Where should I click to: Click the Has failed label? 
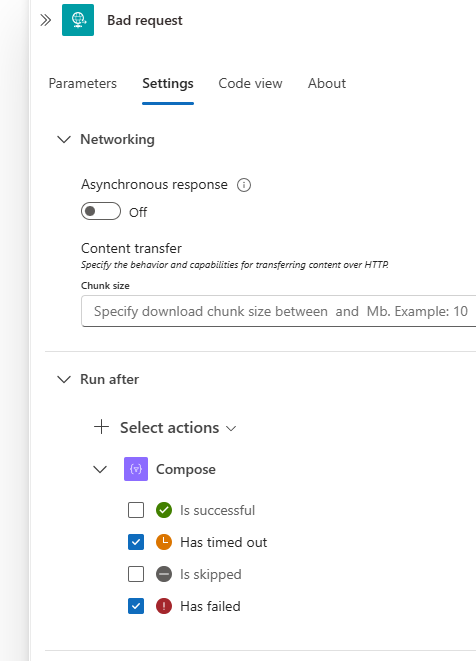click(210, 606)
